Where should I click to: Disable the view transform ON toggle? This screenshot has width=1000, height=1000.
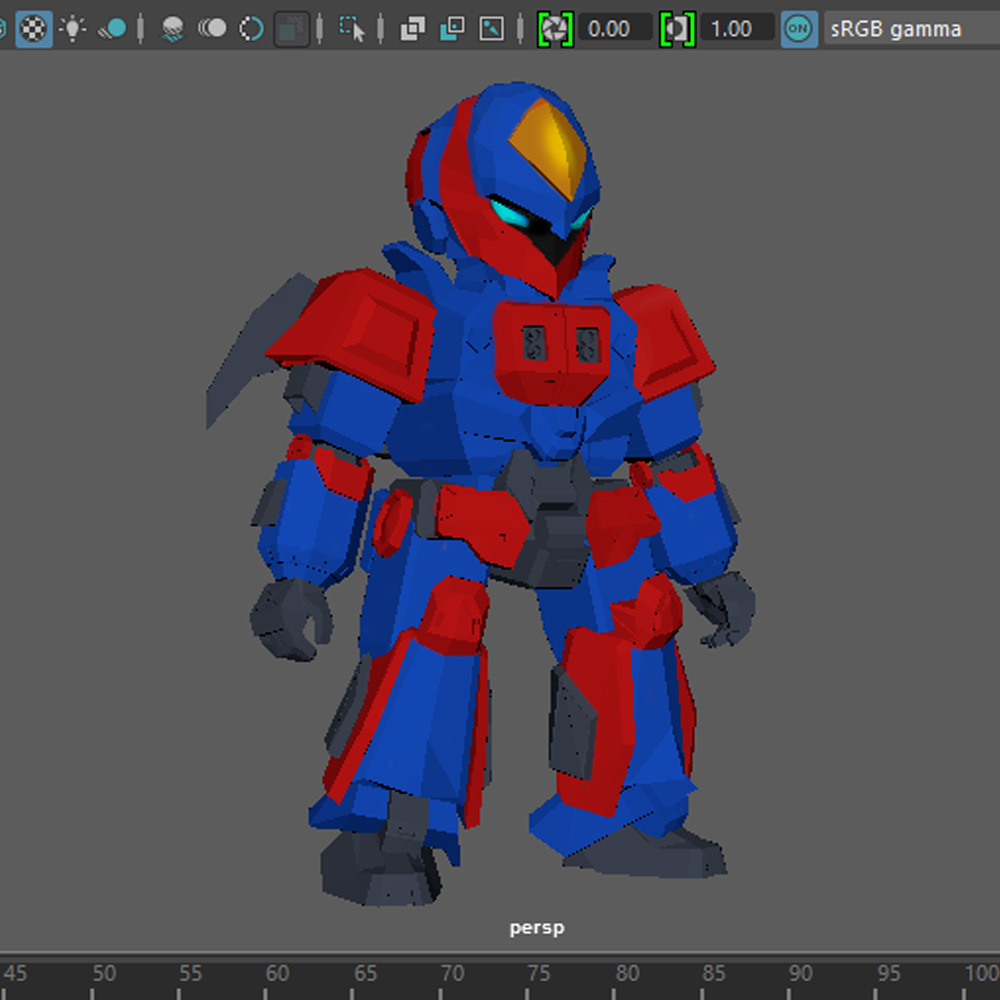[798, 28]
